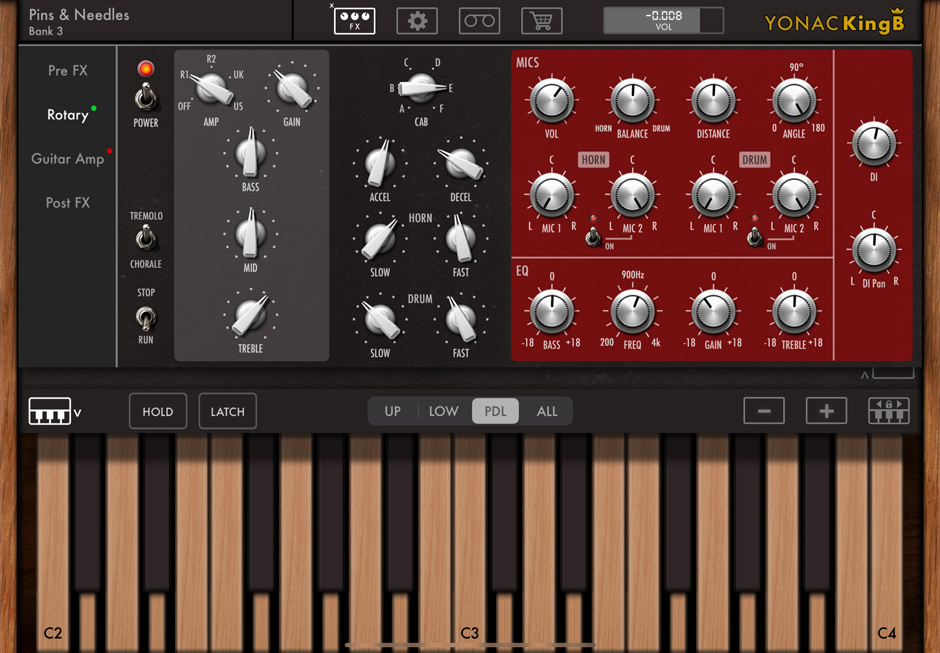Click the rotary POWER indicator light
The width and height of the screenshot is (940, 653).
[146, 69]
